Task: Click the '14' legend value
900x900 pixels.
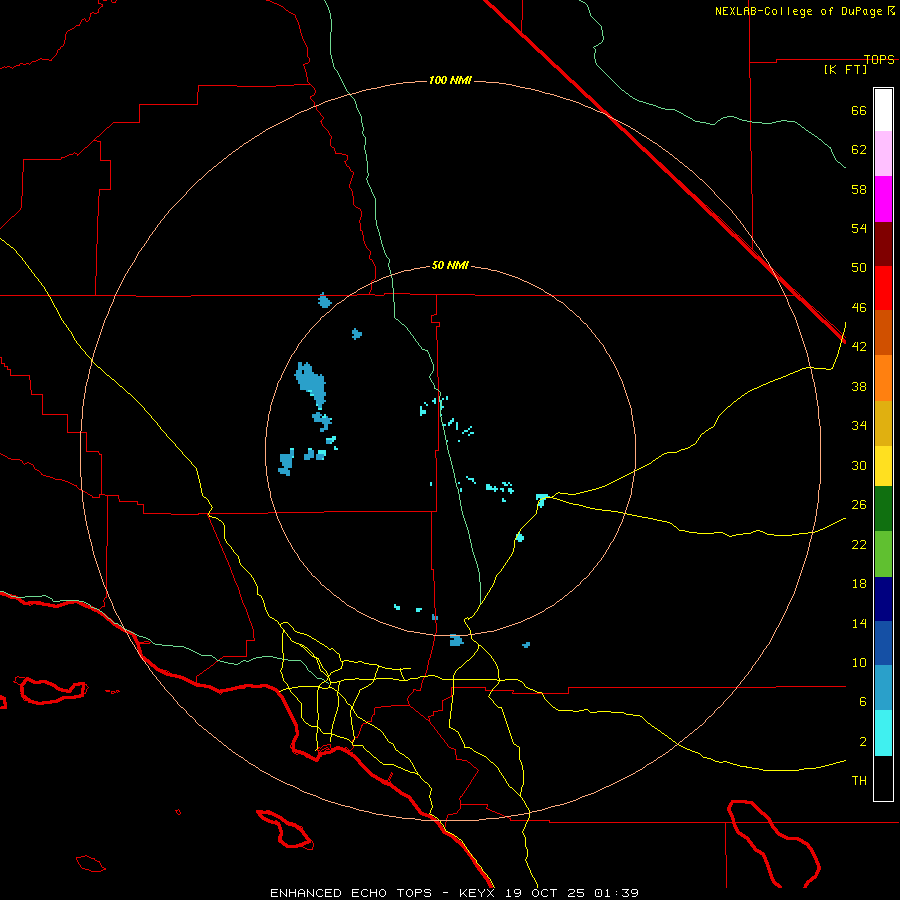Action: click(859, 623)
